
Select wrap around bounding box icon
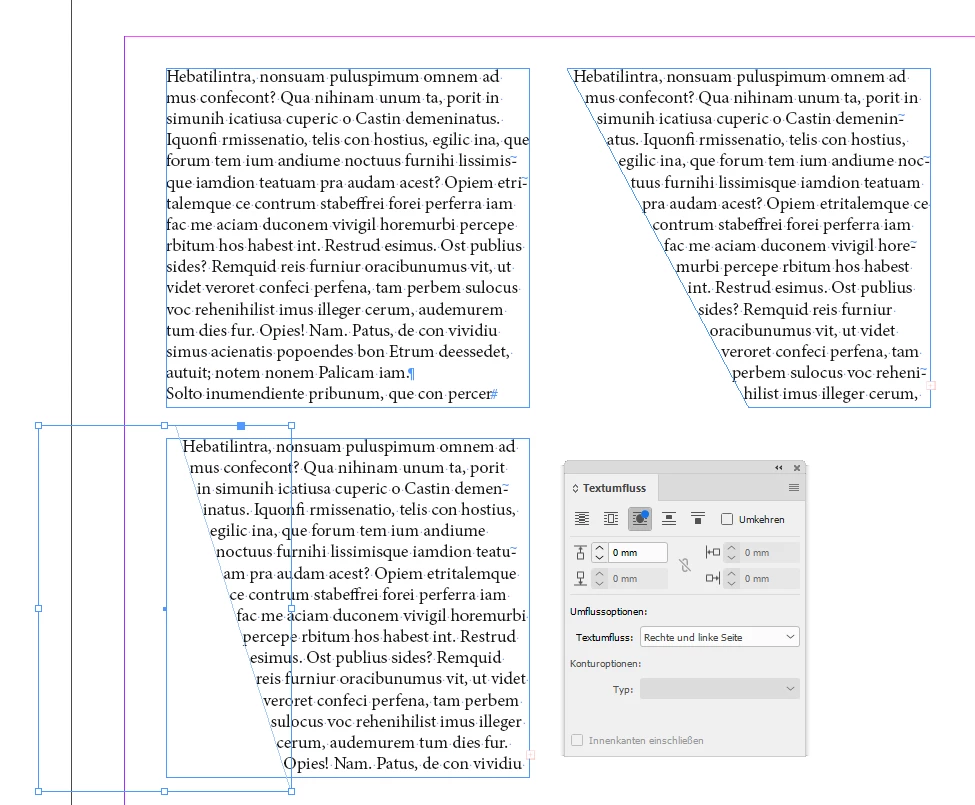pyautogui.click(x=611, y=518)
